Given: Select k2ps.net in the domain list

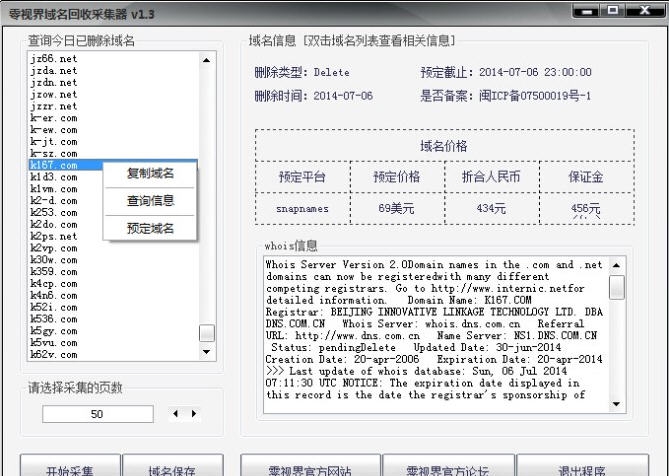Looking at the screenshot, I should click(54, 236).
